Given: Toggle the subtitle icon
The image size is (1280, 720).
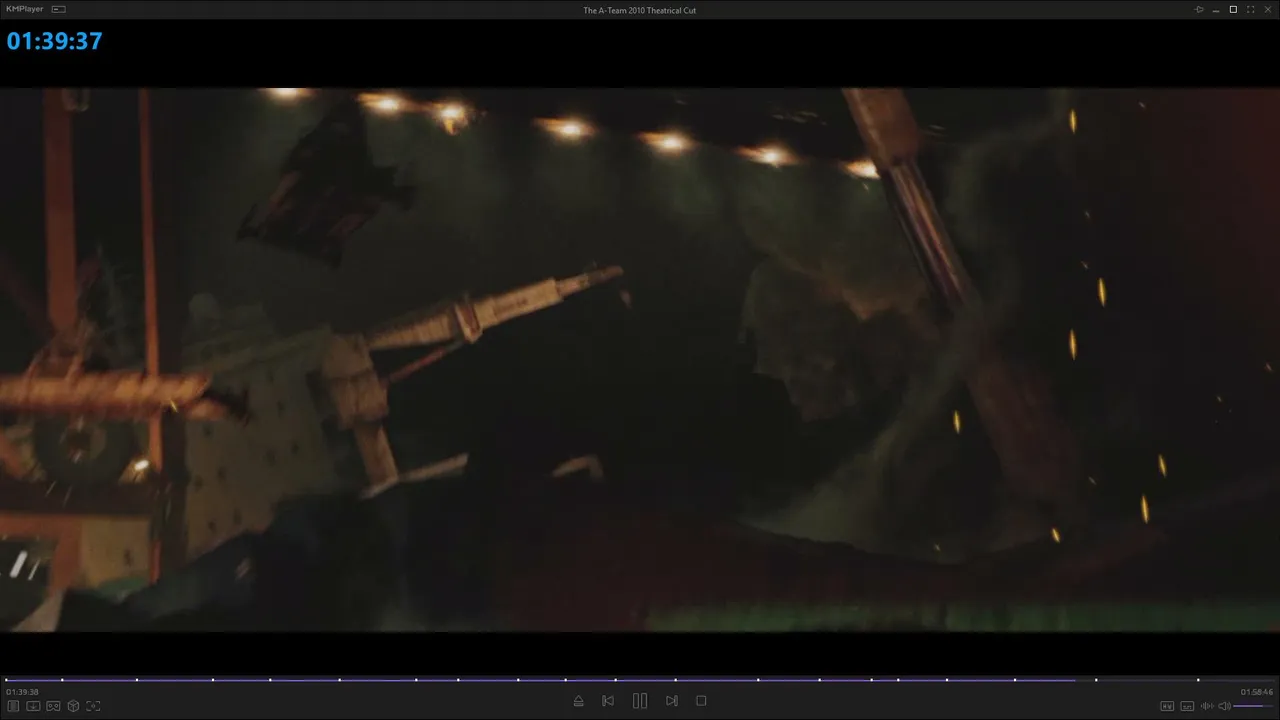Looking at the screenshot, I should 1187,706.
